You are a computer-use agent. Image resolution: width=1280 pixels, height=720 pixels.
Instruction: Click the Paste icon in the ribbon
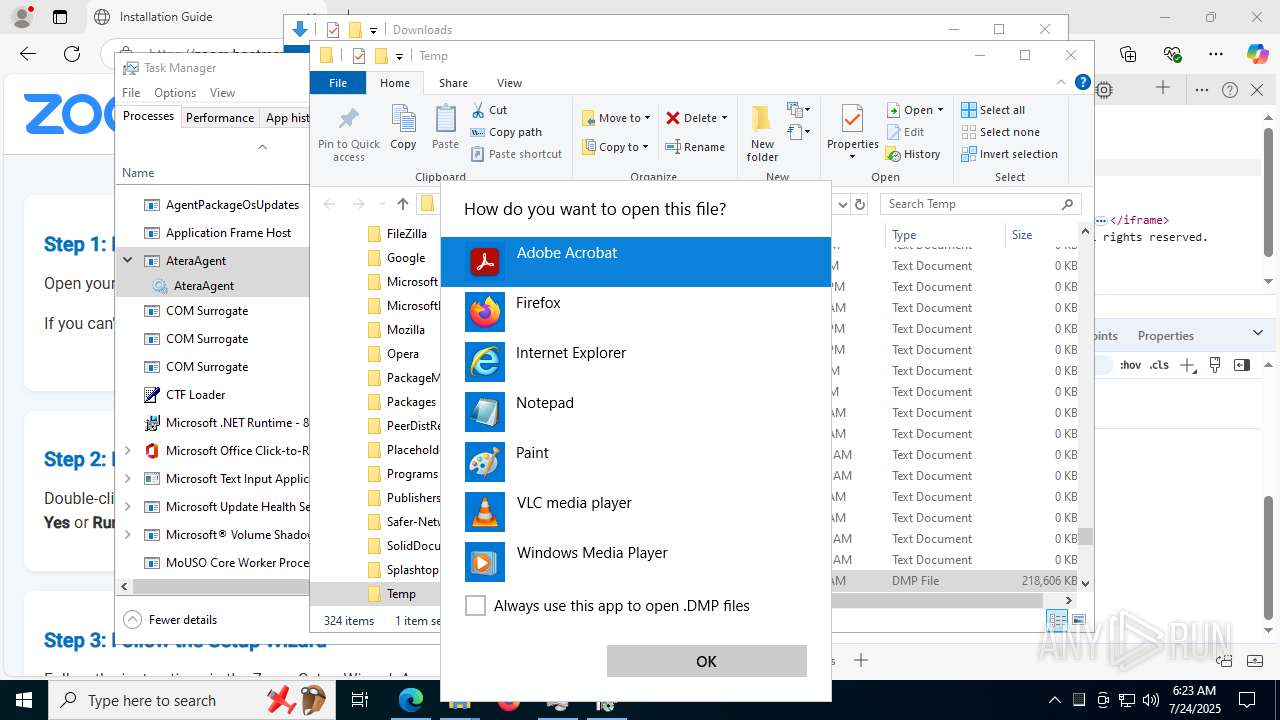click(445, 127)
